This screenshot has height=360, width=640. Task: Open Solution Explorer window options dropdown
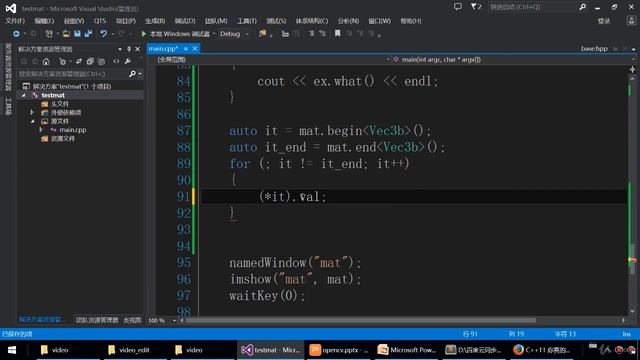[120, 49]
